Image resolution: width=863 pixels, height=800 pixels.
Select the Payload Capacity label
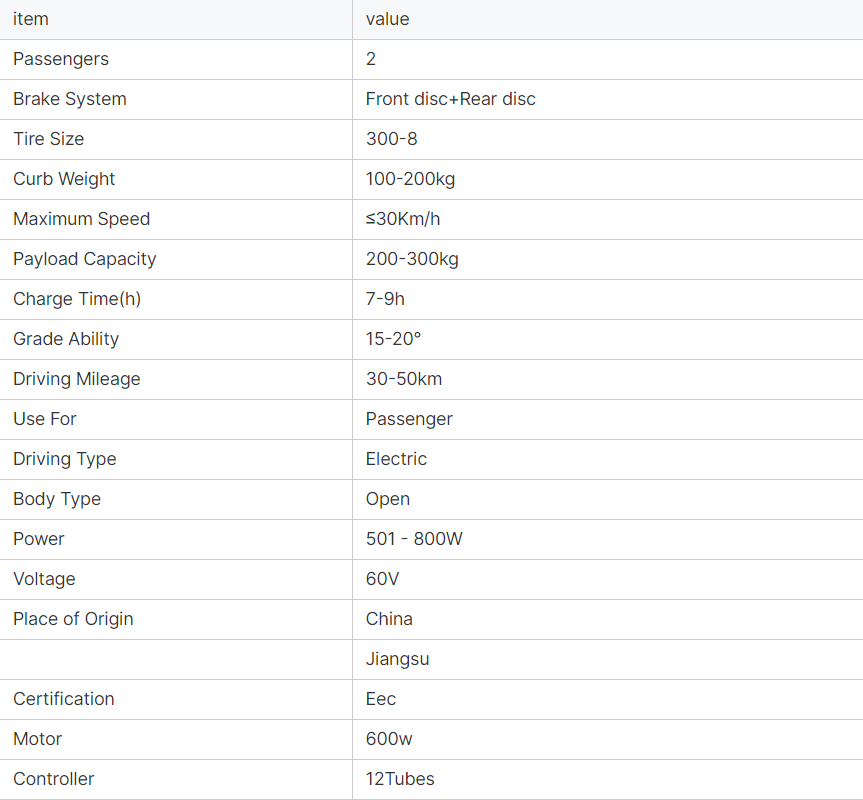(x=85, y=259)
